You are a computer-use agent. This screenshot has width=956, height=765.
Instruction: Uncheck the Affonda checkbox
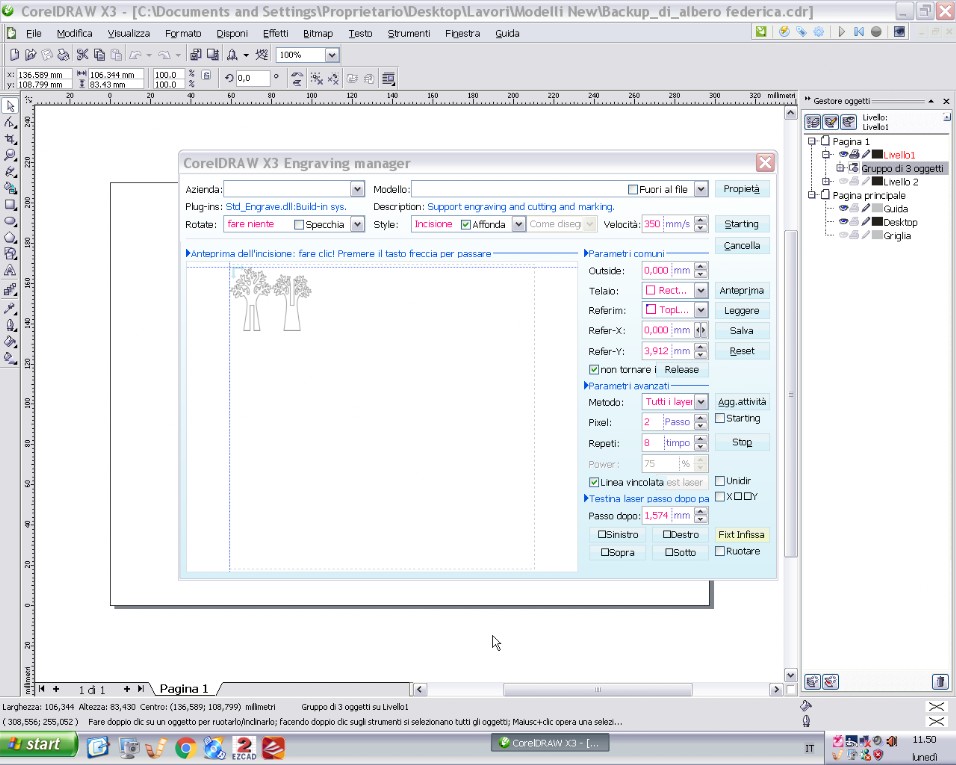point(466,225)
